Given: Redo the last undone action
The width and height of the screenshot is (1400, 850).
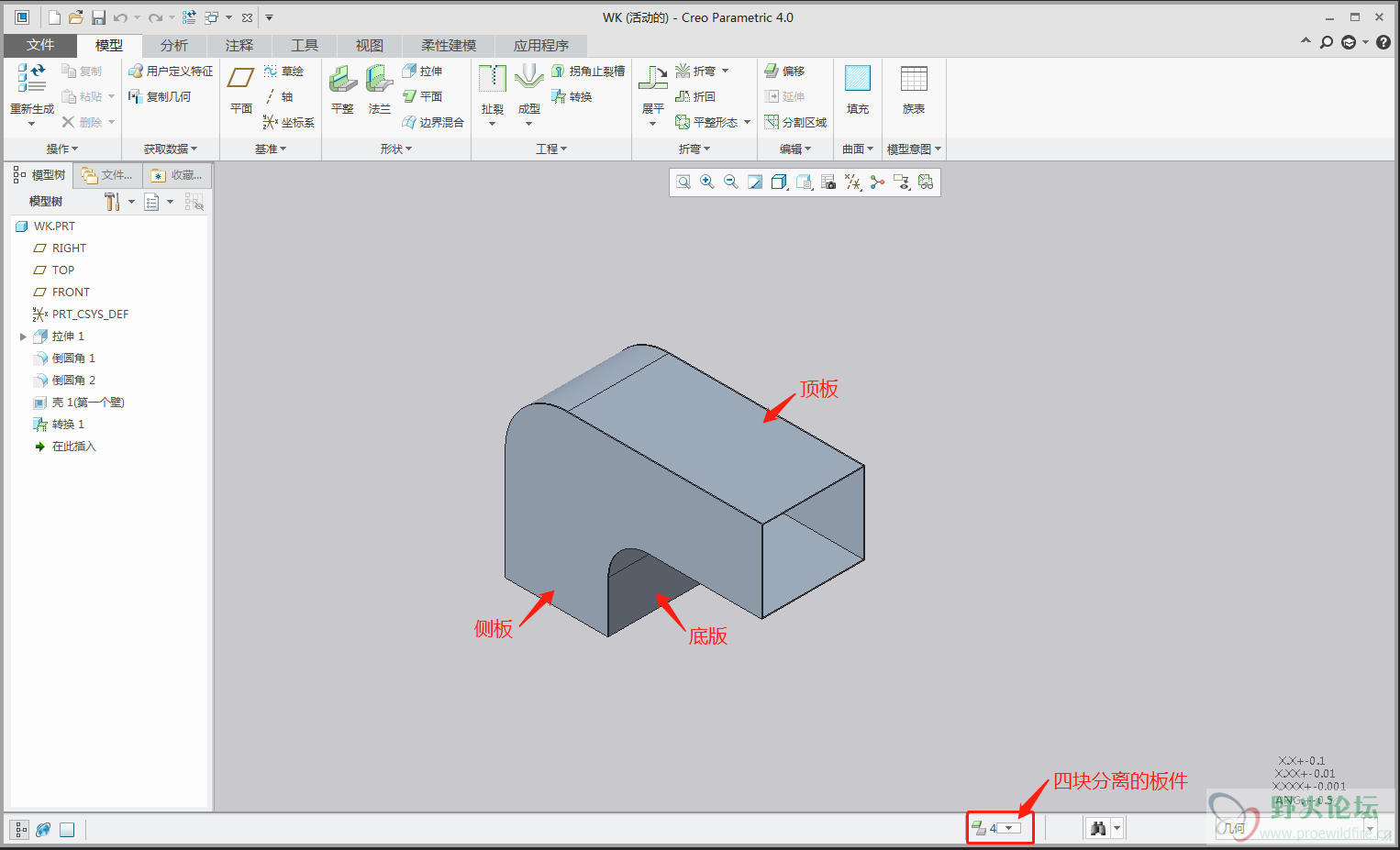Looking at the screenshot, I should pos(156,17).
